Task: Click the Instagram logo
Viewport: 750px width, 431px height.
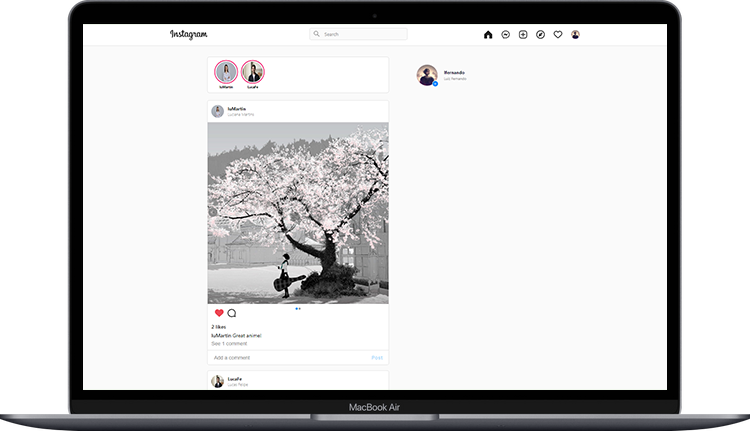Action: coord(189,34)
